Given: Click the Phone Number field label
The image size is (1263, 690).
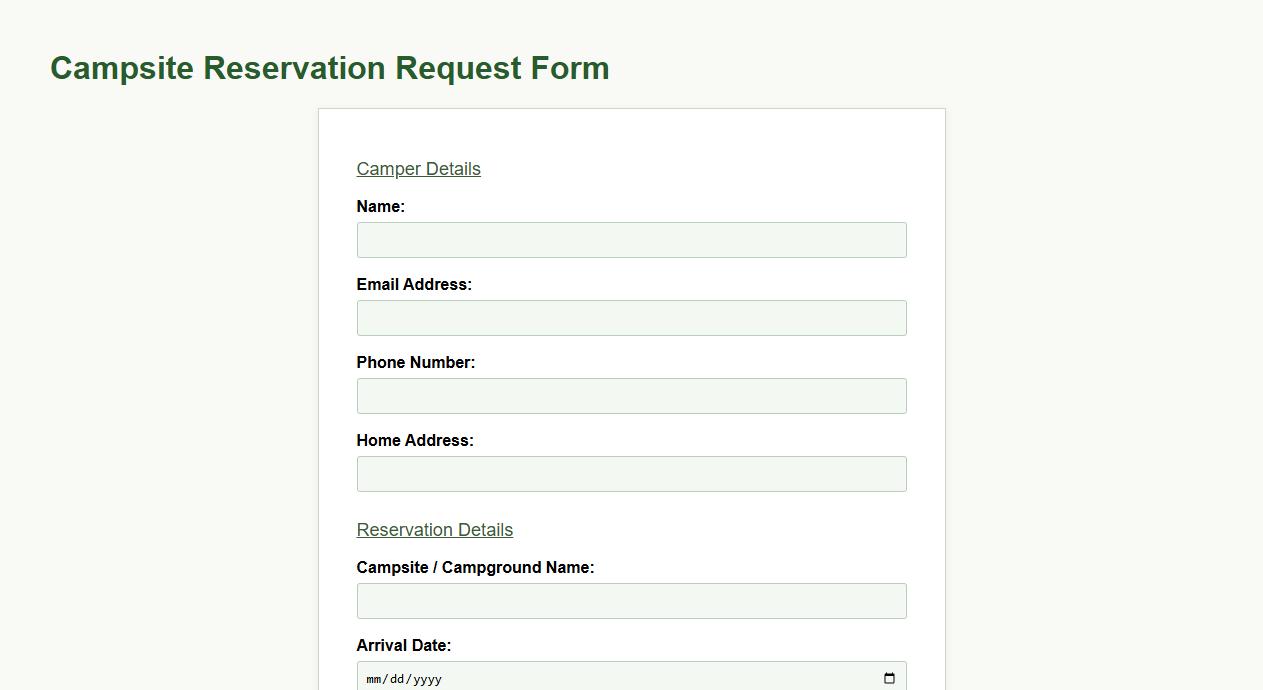Looking at the screenshot, I should 415,362.
